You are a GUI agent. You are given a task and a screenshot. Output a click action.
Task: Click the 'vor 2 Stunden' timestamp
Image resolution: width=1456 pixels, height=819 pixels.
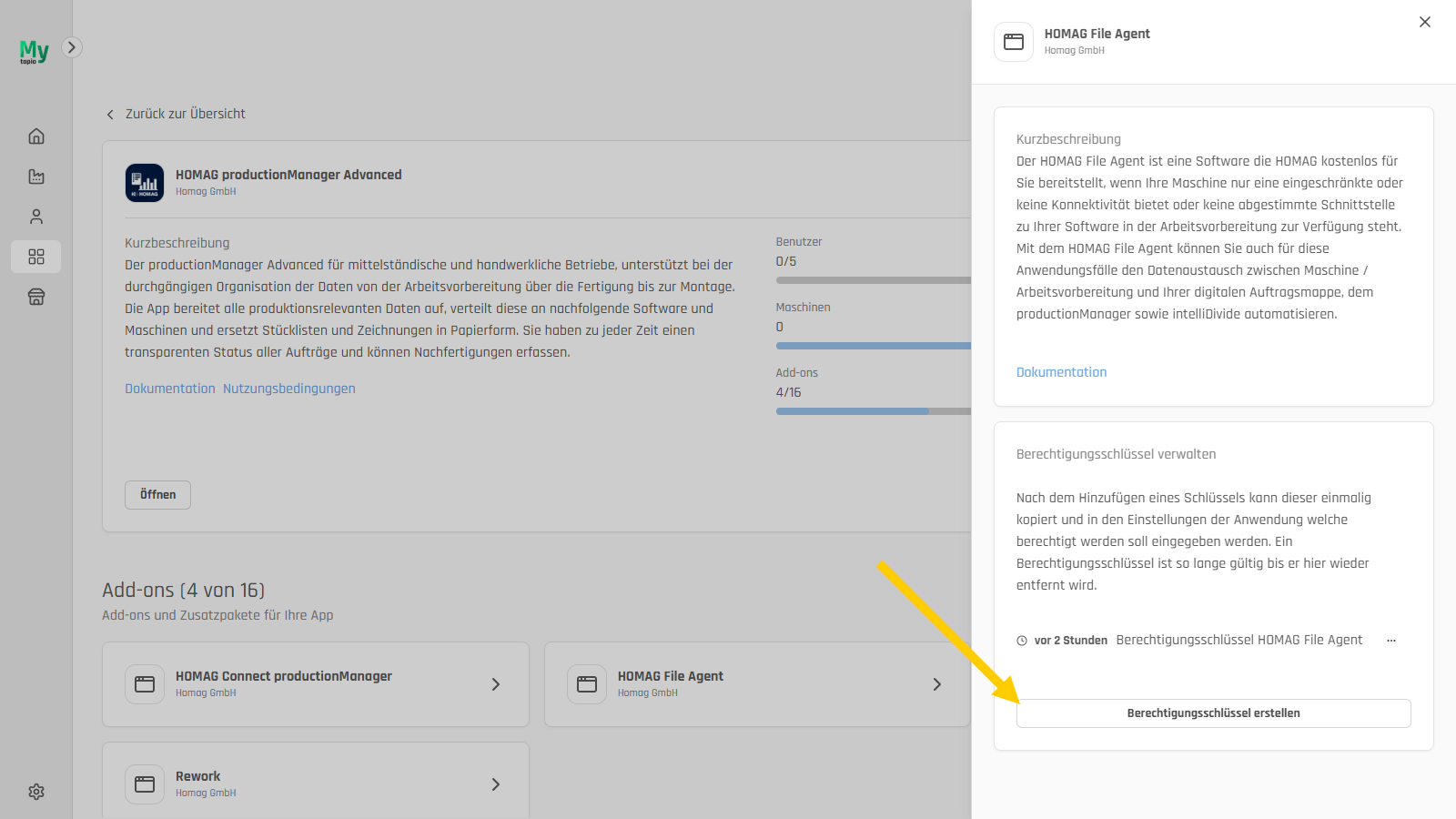coord(1071,641)
